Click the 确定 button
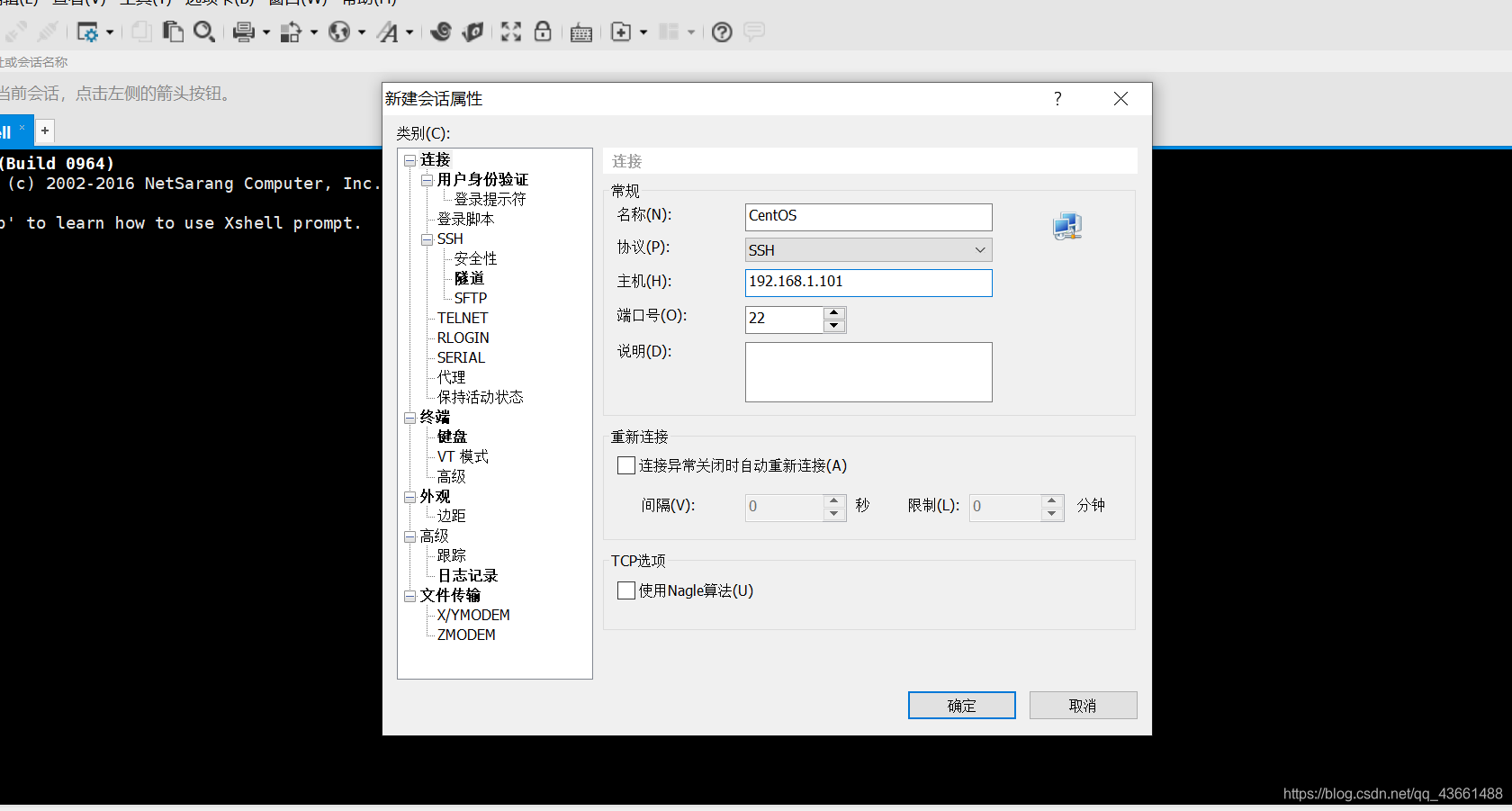The image size is (1512, 811). tap(961, 706)
